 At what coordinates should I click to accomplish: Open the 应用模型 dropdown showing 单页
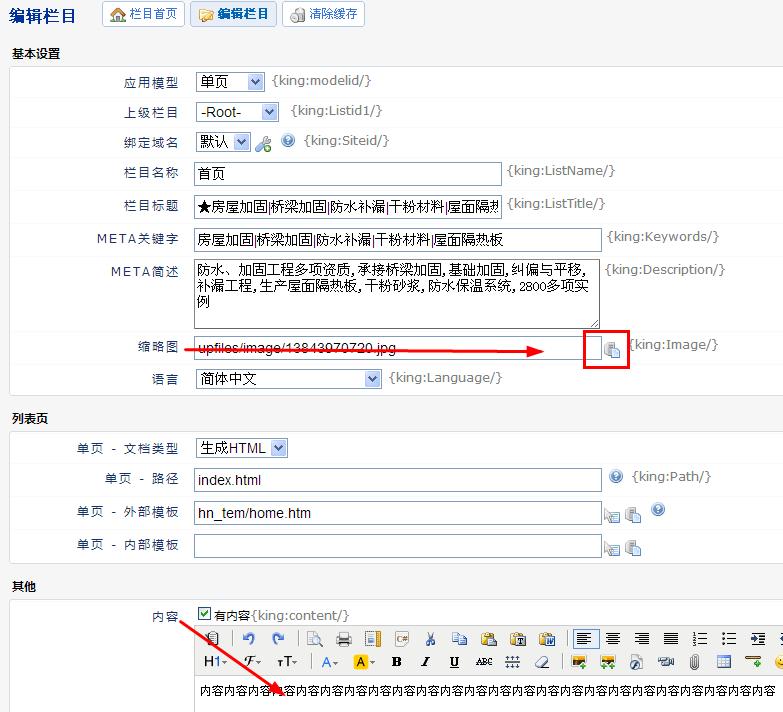click(230, 82)
